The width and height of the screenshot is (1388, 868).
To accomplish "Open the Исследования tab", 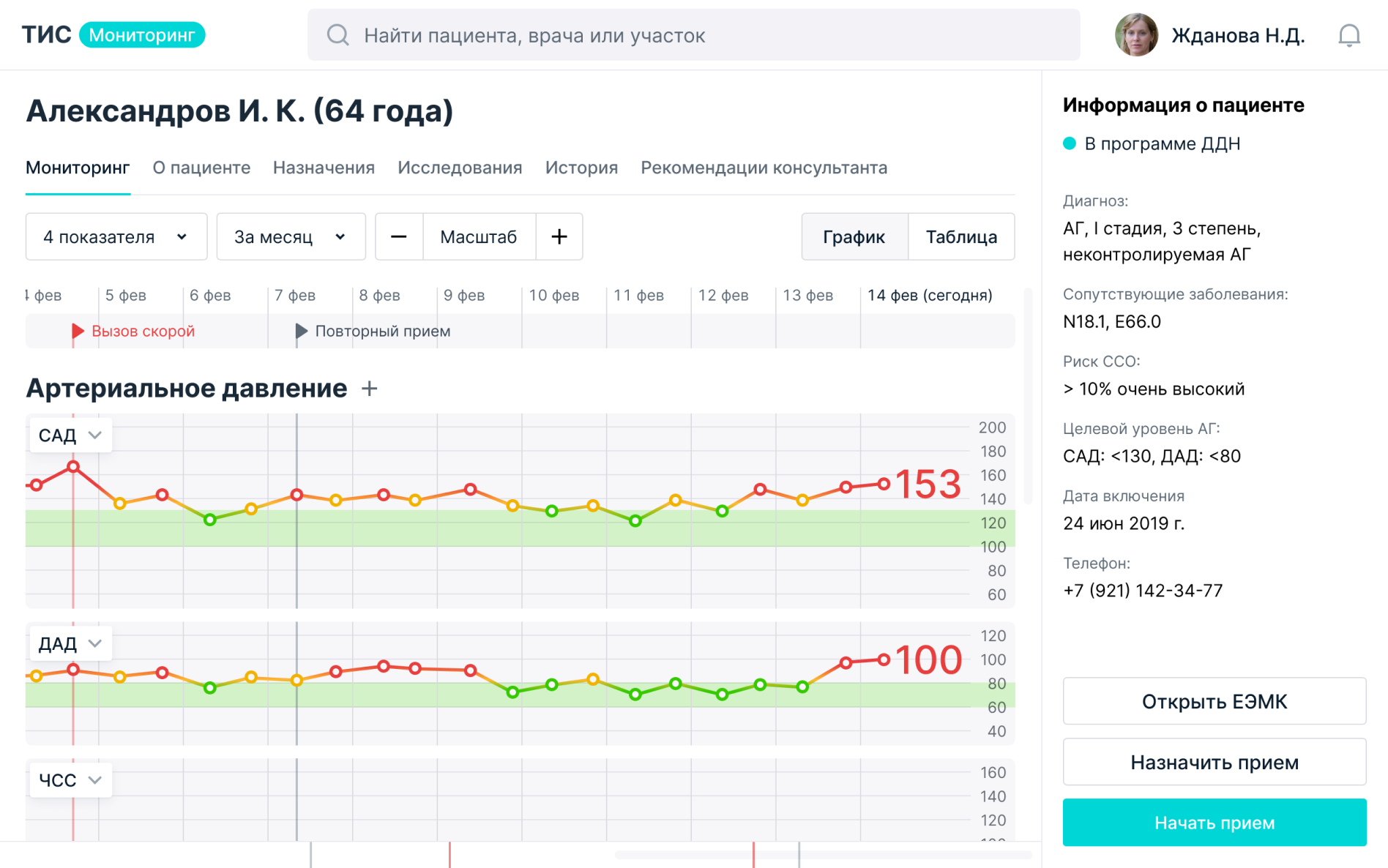I will (460, 168).
